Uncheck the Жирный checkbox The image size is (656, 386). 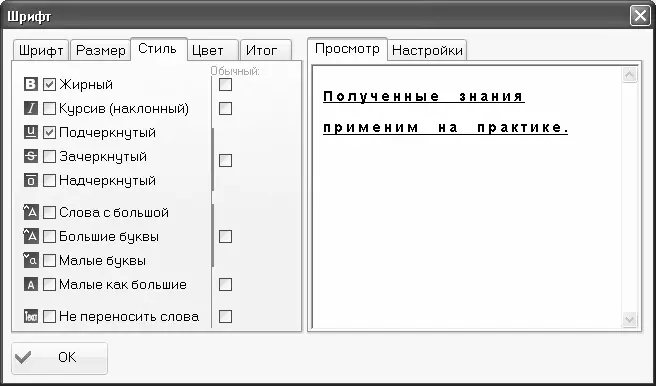point(49,84)
